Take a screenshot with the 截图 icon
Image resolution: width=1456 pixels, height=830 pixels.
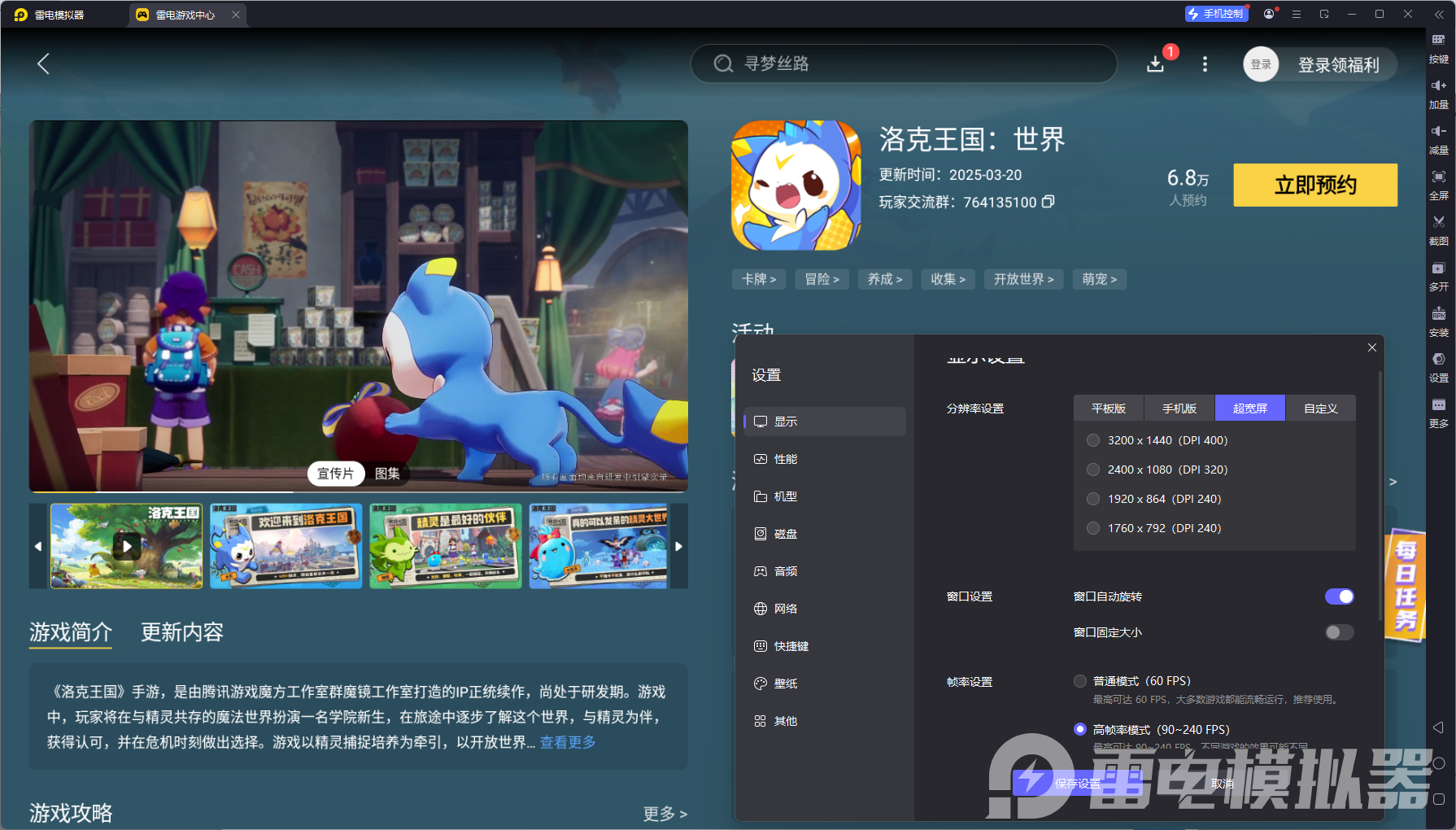coord(1438,230)
